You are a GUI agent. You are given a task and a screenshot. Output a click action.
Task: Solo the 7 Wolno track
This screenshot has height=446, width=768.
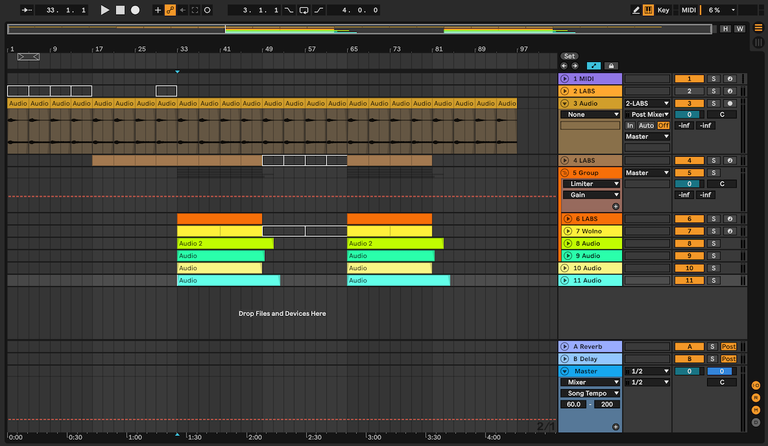(714, 231)
